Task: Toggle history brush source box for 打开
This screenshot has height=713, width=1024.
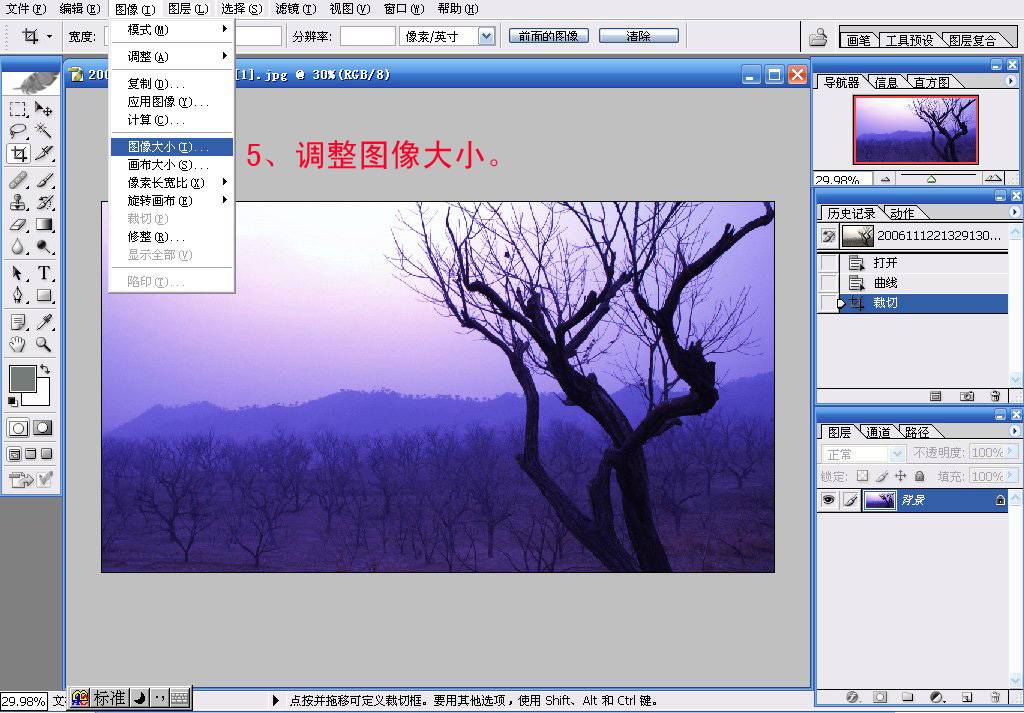Action: [829, 263]
